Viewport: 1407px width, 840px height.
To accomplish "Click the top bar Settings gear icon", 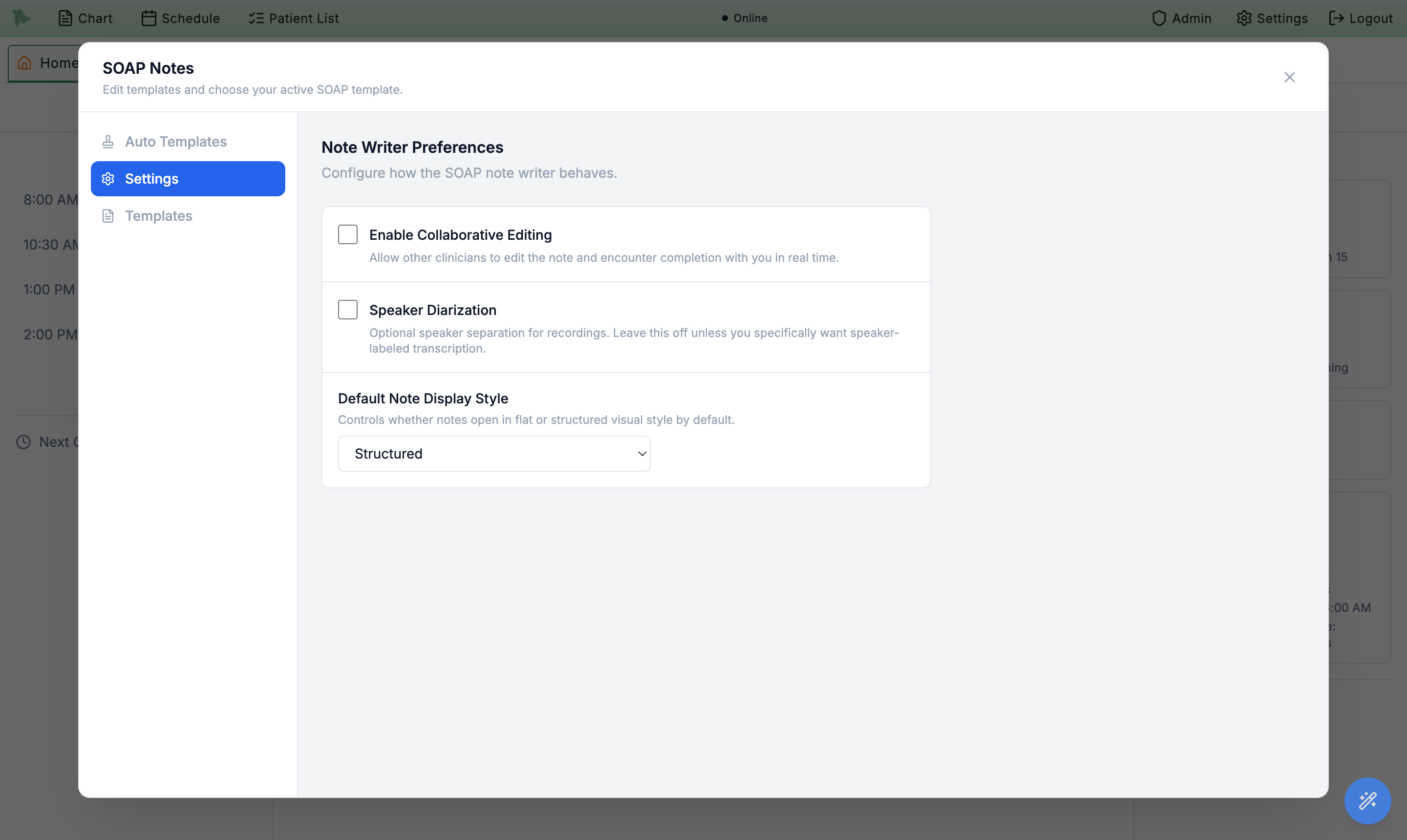I will click(x=1244, y=18).
